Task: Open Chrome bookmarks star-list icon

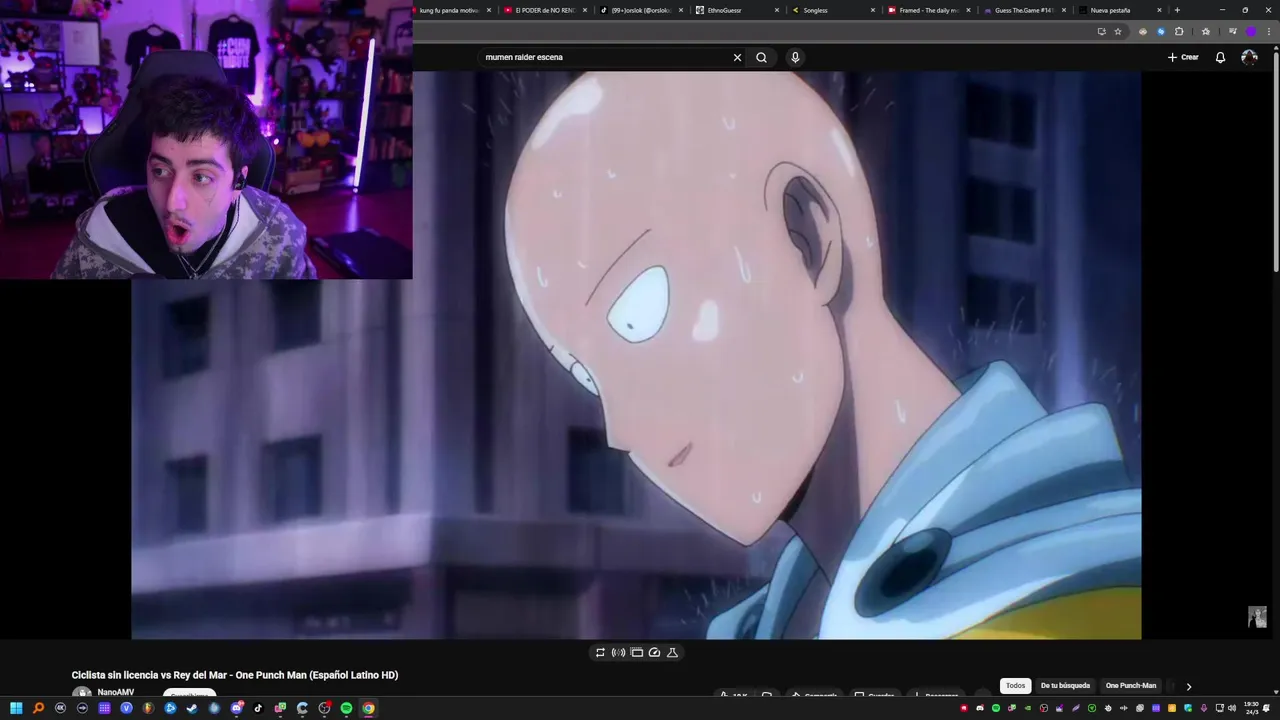Action: point(1206,31)
